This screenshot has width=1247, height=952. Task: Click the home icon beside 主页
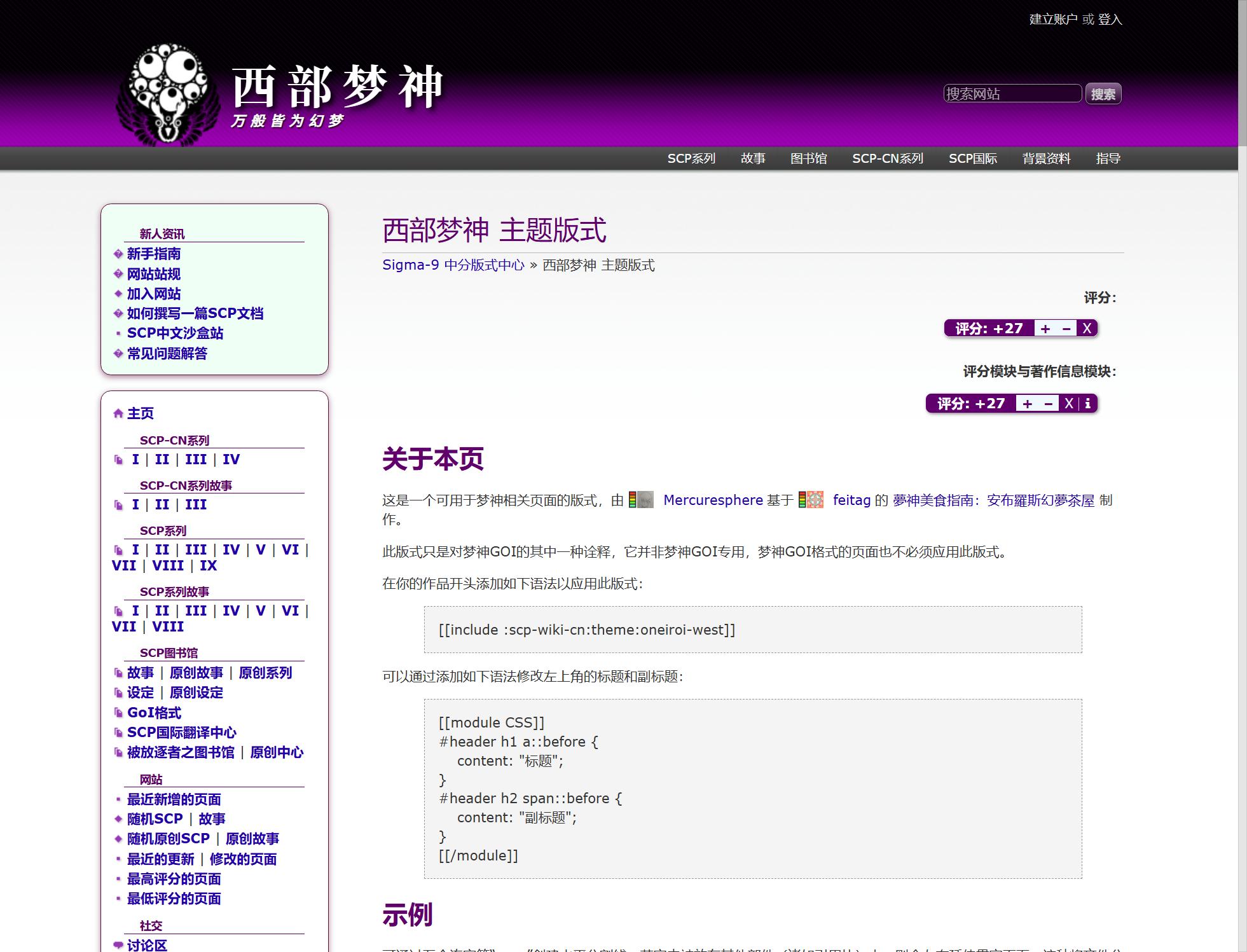click(x=118, y=414)
